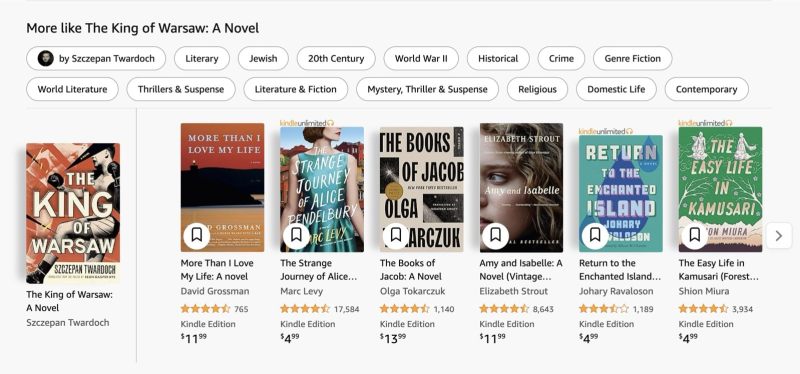
Task: Bookmark Return to the Enchanted Island
Action: [x=595, y=235]
